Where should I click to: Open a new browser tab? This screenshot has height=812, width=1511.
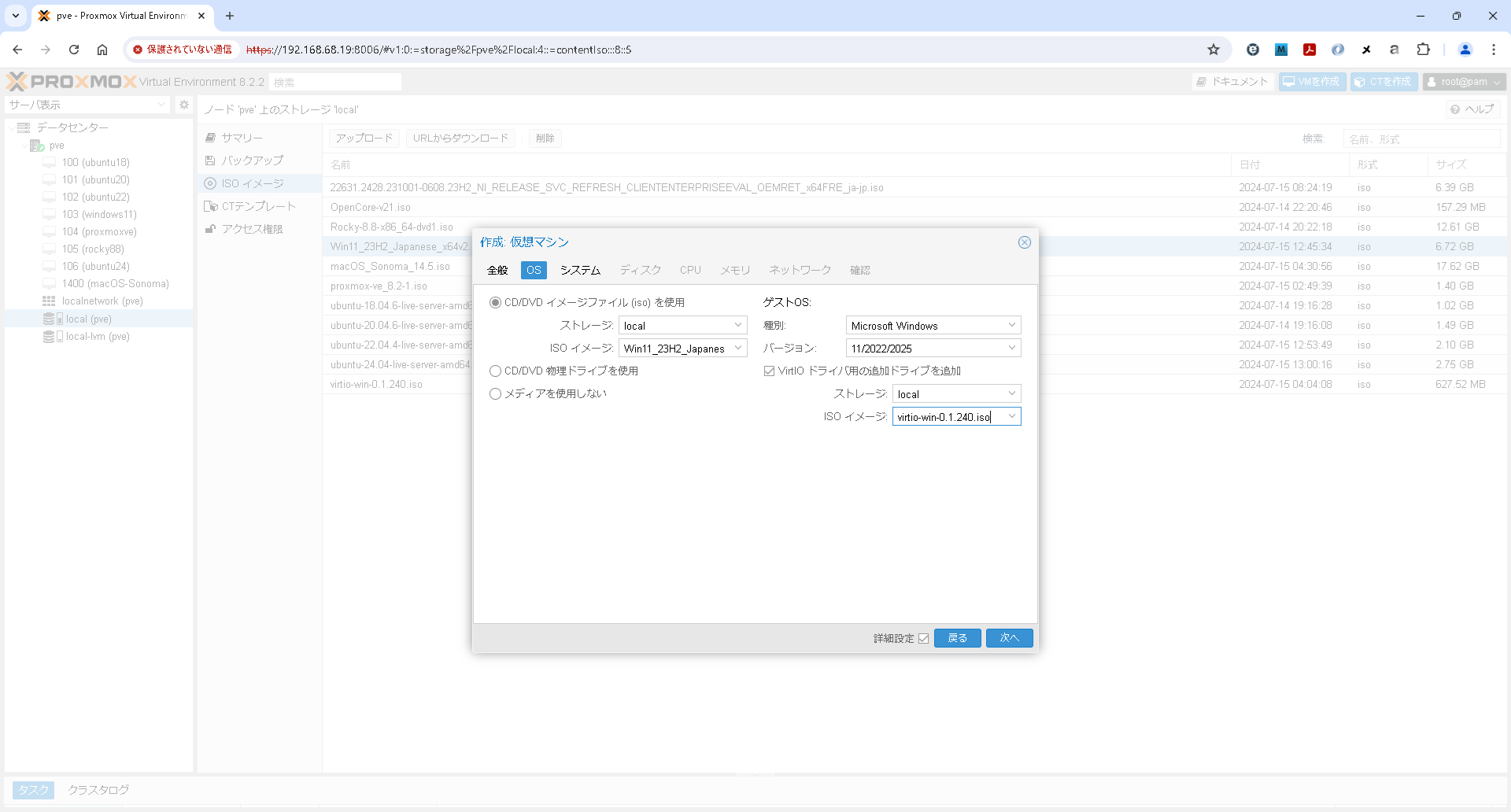230,16
